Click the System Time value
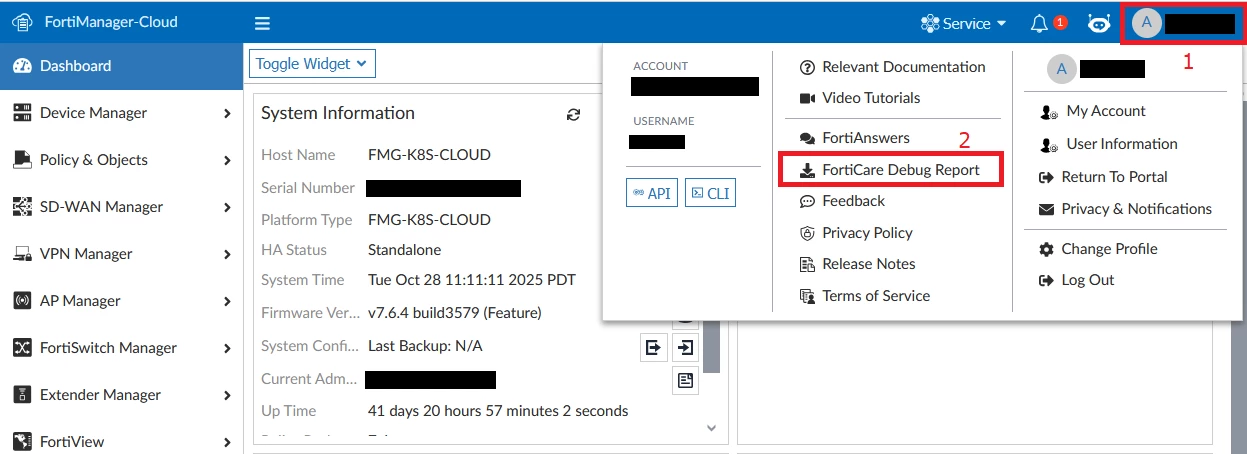 (472, 280)
